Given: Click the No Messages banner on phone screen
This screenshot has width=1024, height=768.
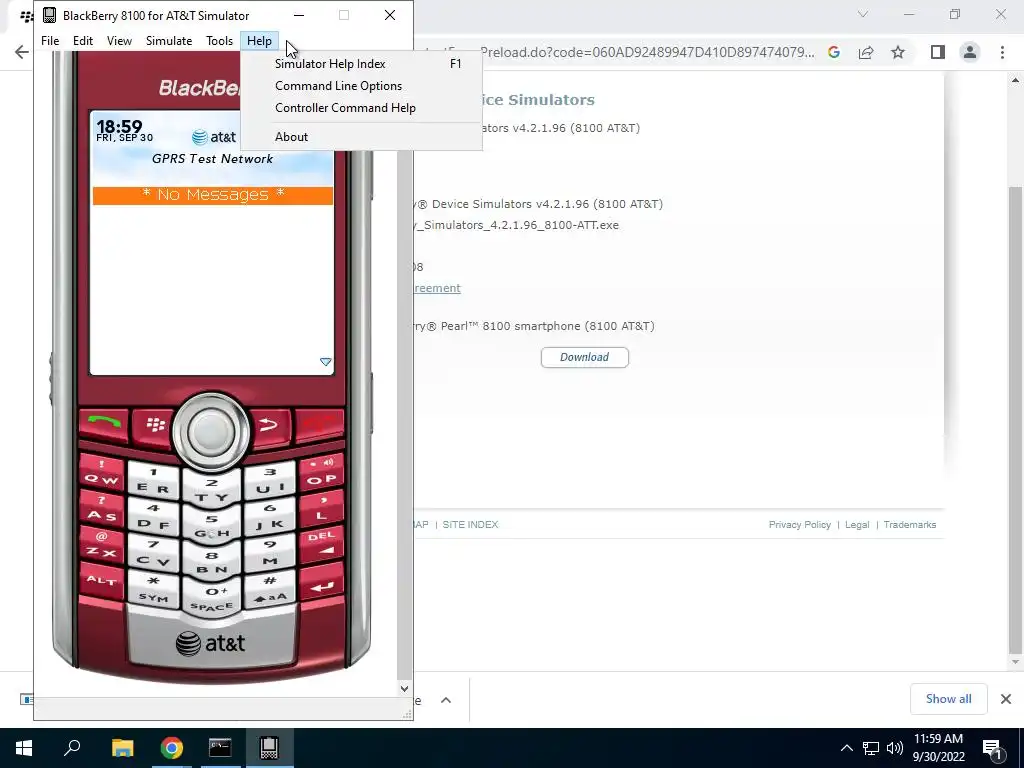Looking at the screenshot, I should [x=213, y=195].
